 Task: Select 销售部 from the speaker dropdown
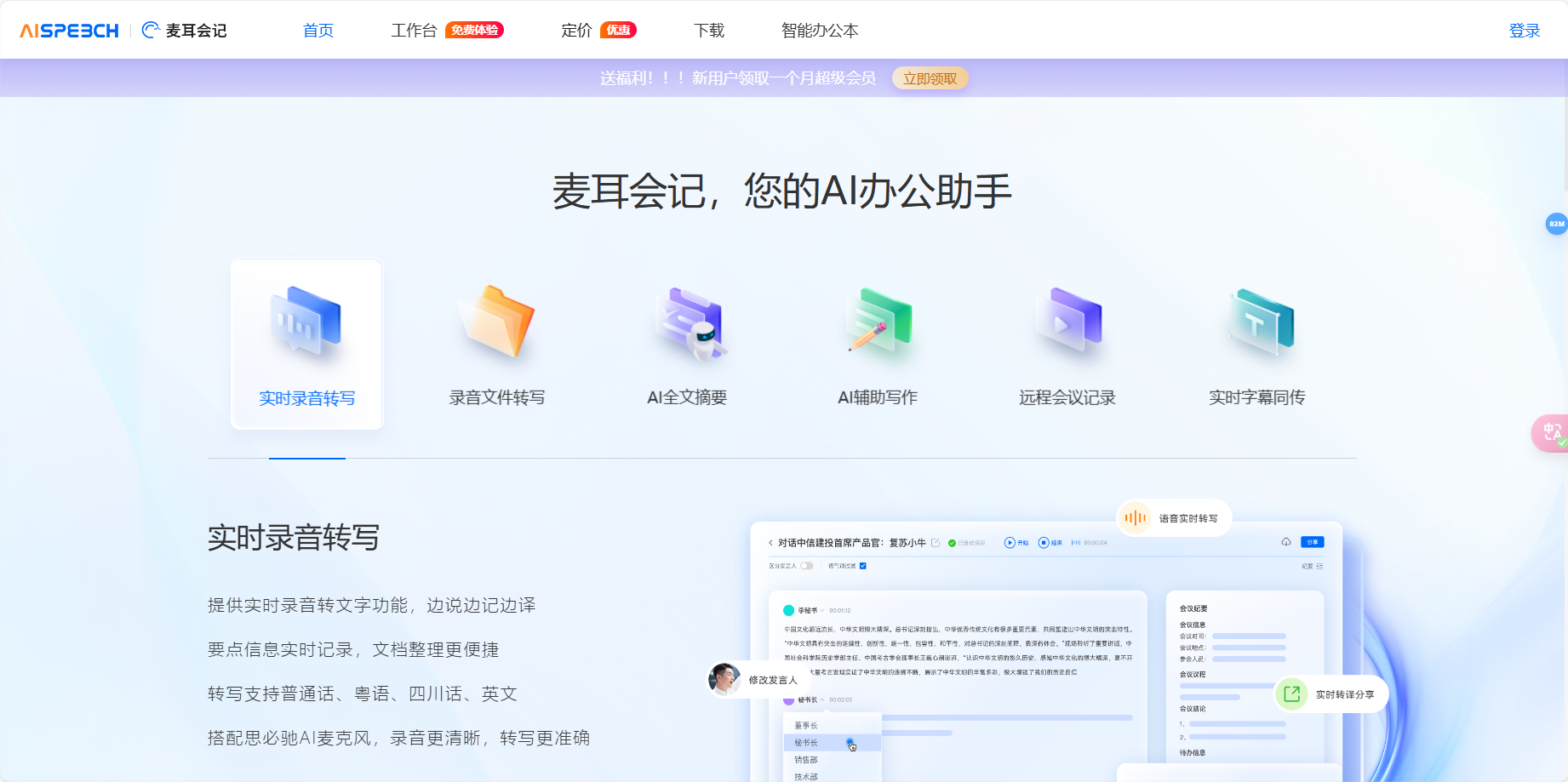pyautogui.click(x=806, y=759)
